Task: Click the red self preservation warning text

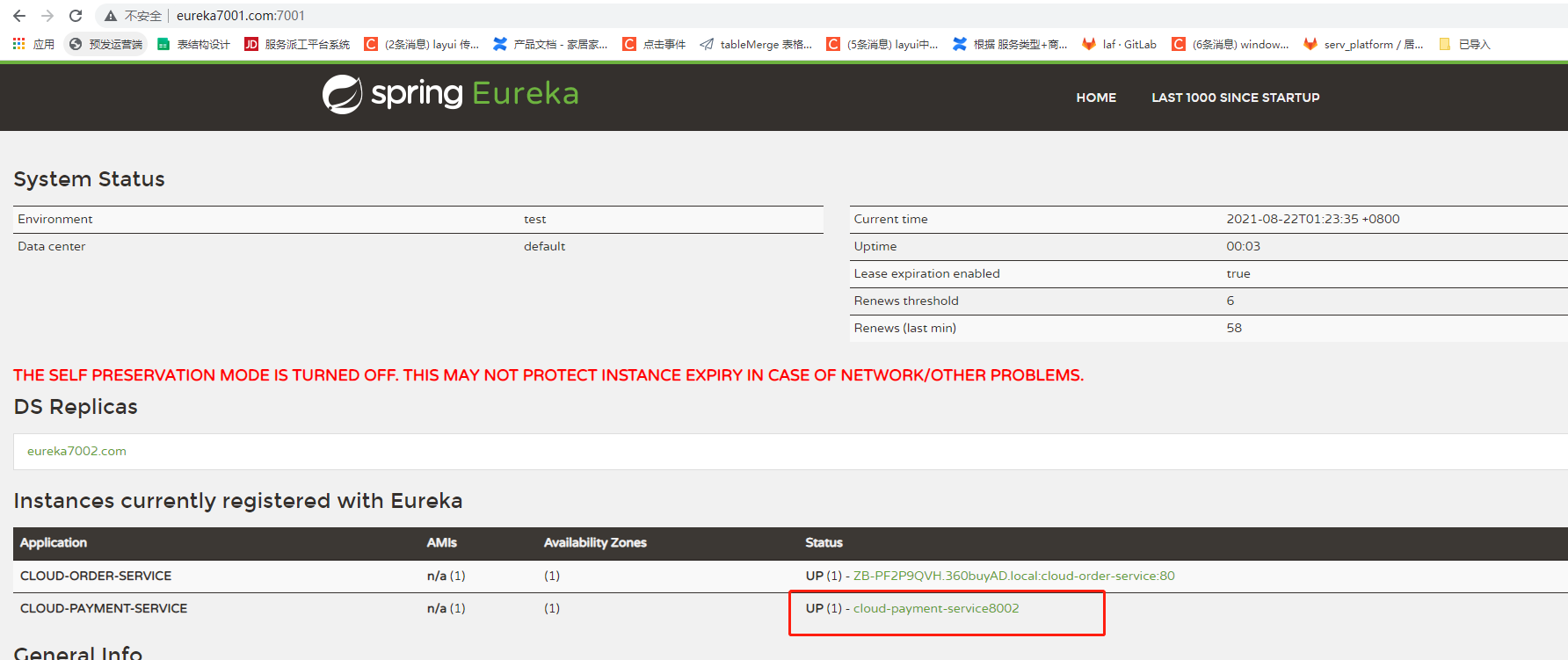Action: (548, 375)
